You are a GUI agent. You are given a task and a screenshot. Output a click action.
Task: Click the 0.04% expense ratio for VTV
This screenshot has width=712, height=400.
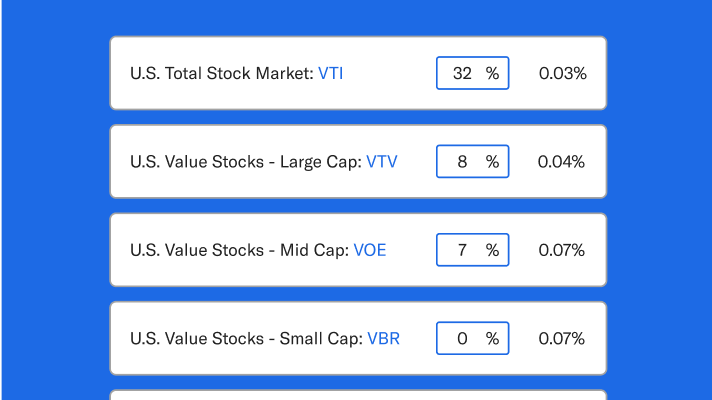tap(562, 161)
